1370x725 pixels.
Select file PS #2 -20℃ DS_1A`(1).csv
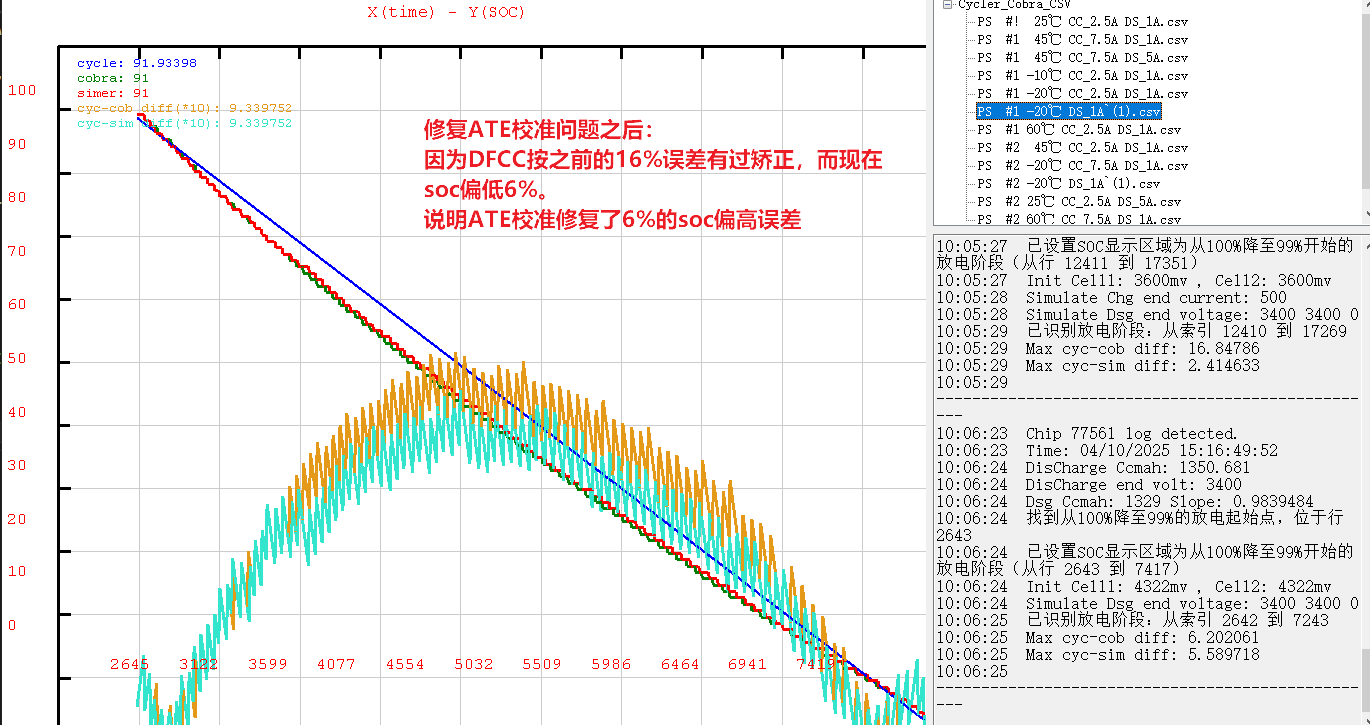pyautogui.click(x=1068, y=183)
